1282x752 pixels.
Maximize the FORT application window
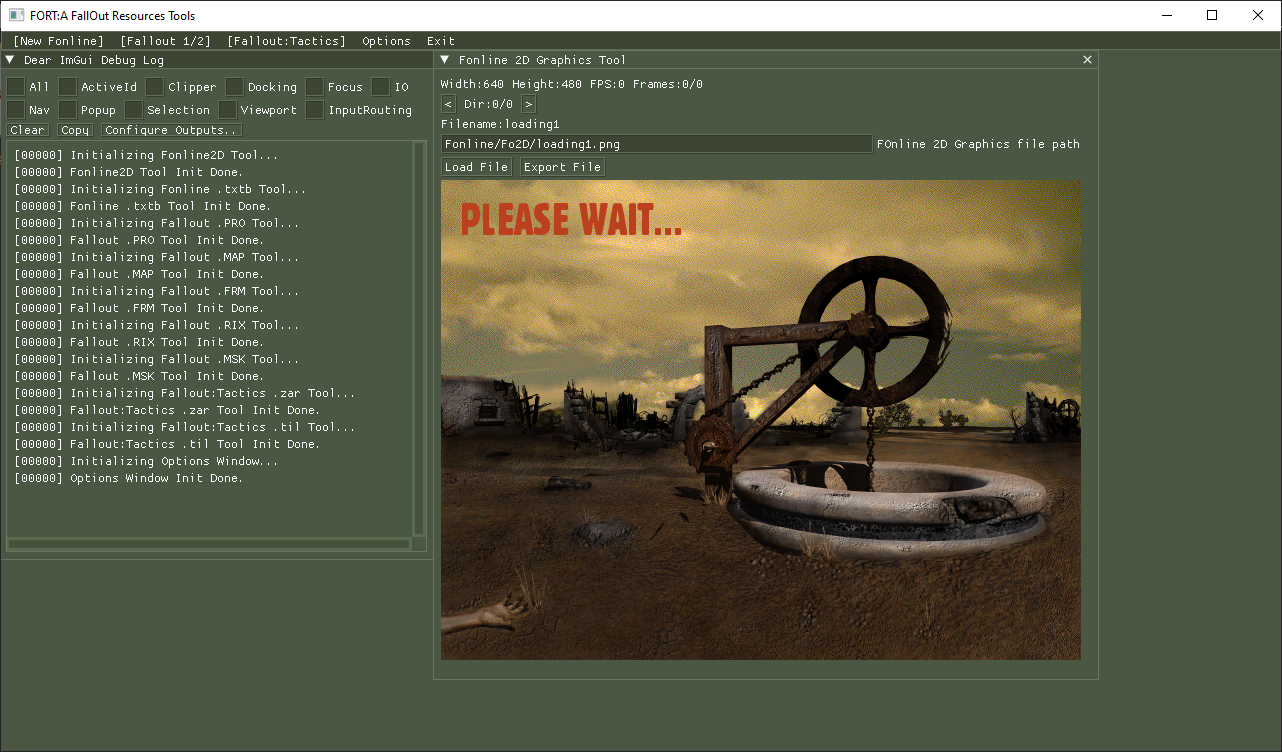click(x=1212, y=15)
